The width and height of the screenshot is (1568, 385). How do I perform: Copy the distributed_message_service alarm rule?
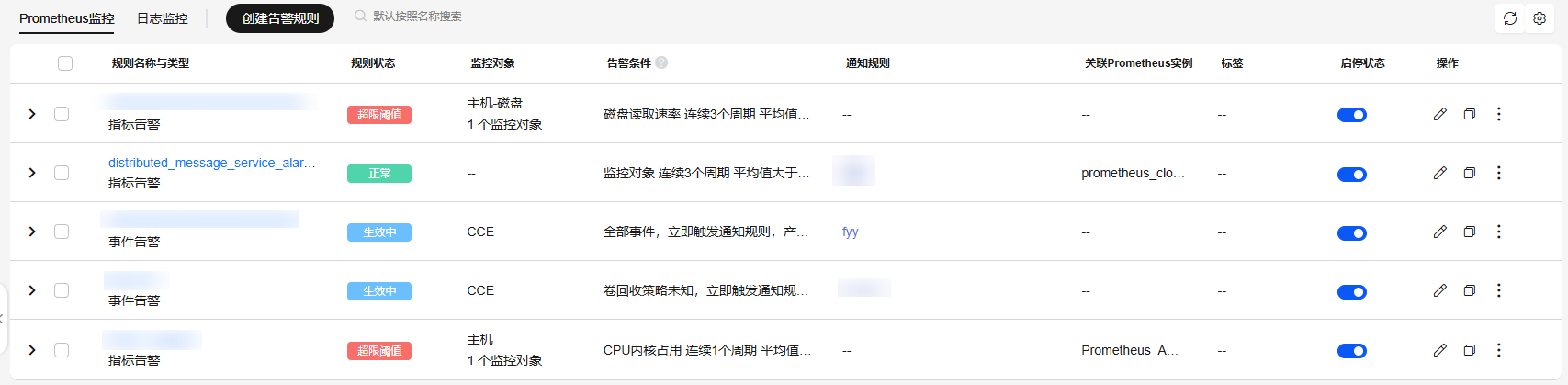click(1469, 173)
